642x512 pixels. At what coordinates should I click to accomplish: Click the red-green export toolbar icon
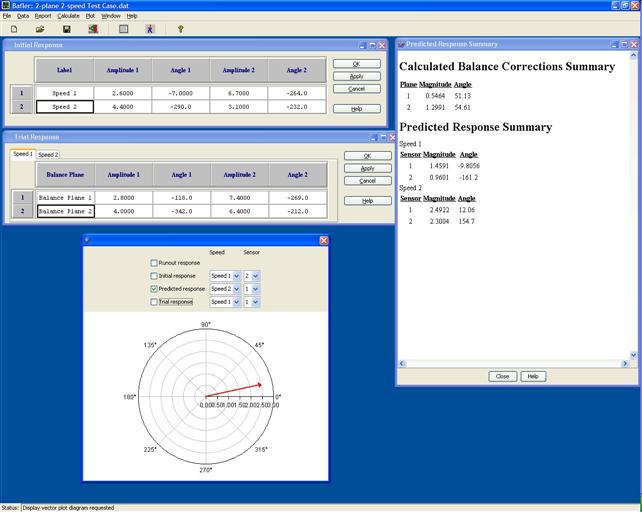pos(93,29)
